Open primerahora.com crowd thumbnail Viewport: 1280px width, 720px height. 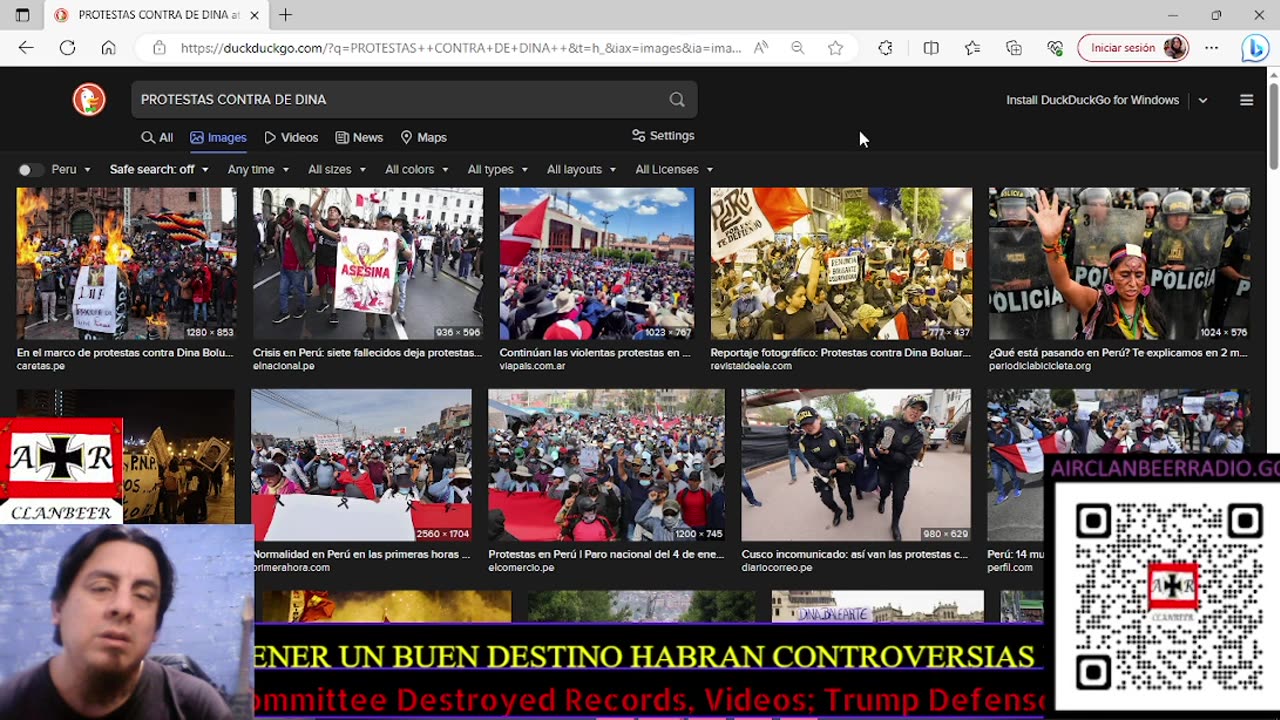pos(361,465)
